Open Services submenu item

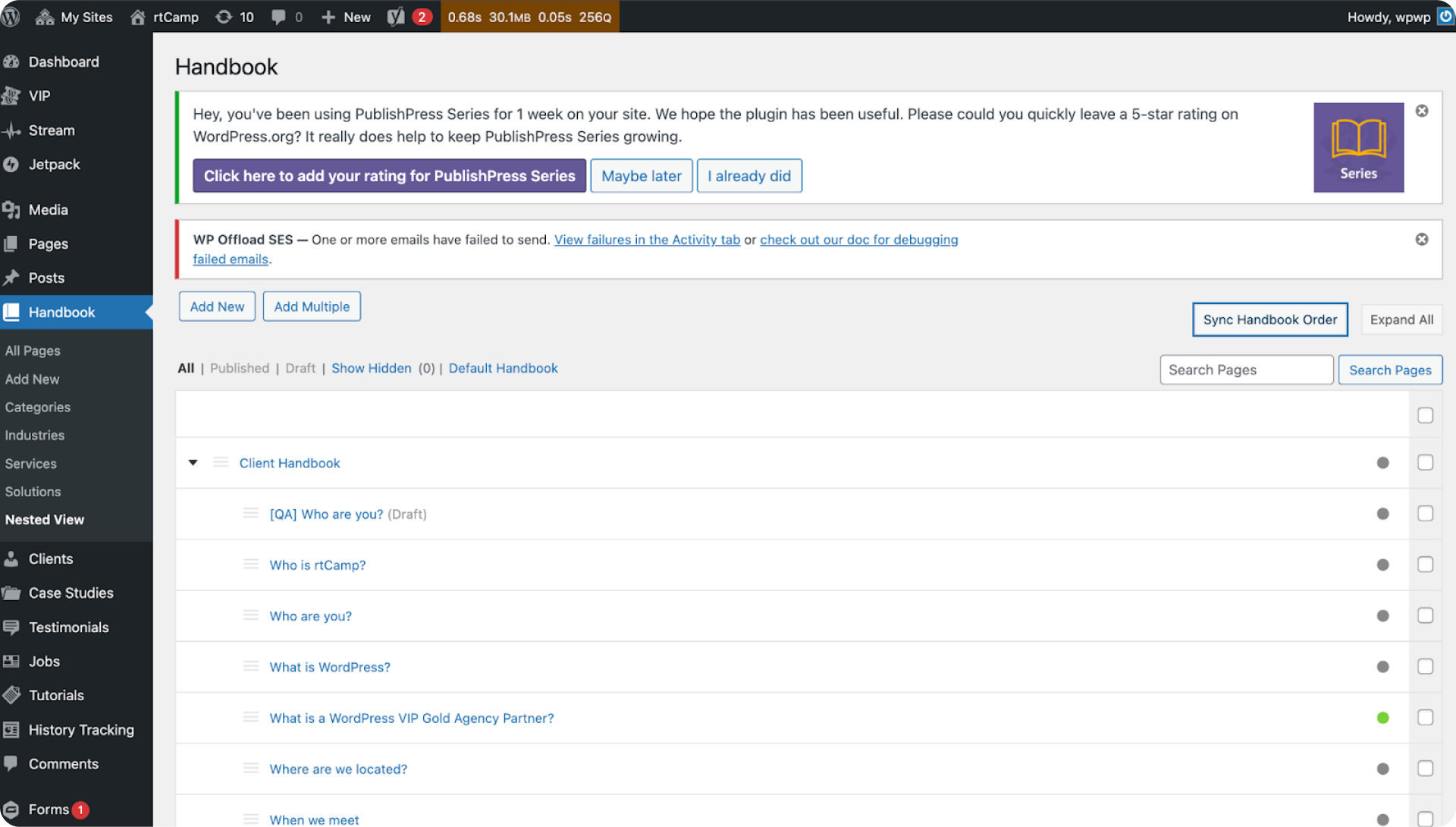click(x=30, y=464)
